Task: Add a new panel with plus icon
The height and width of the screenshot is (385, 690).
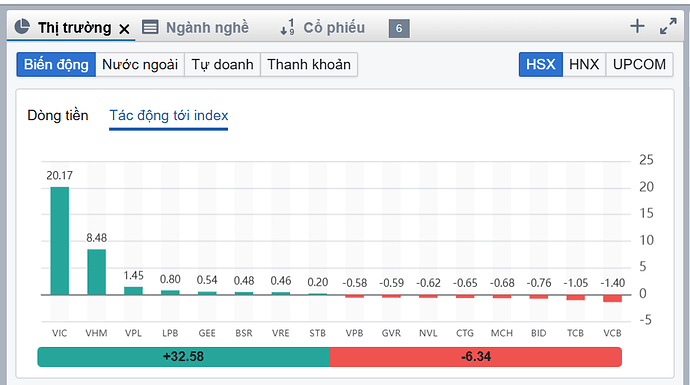Action: coord(637,26)
